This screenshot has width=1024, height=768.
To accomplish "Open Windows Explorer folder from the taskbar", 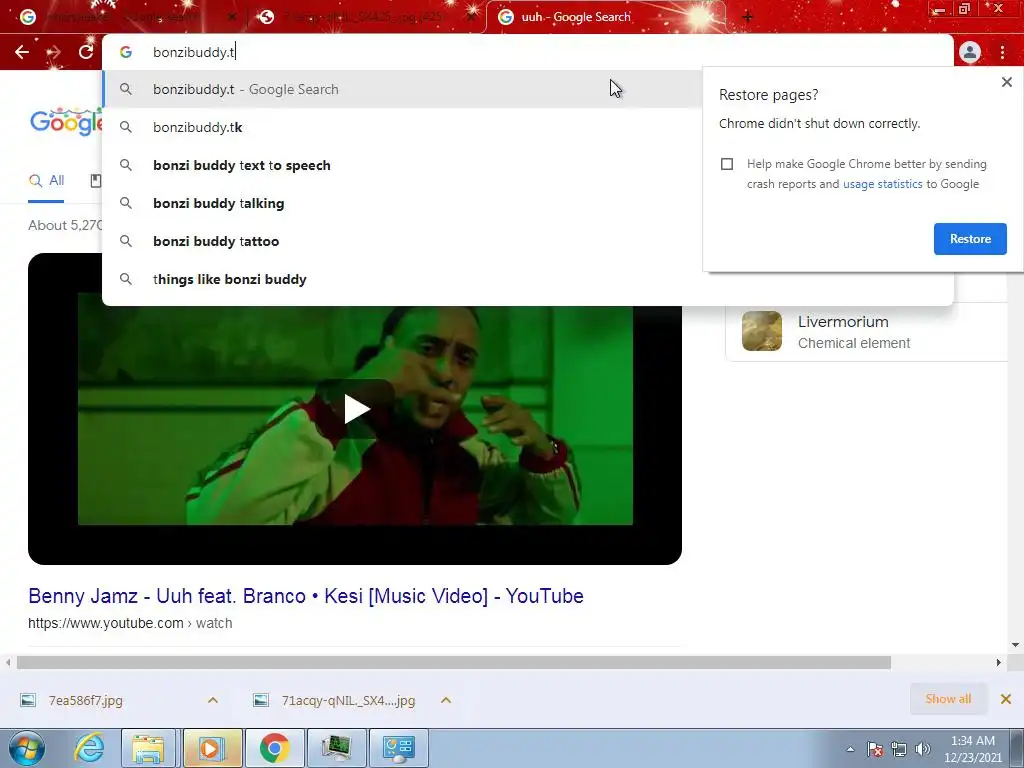I will coord(148,748).
